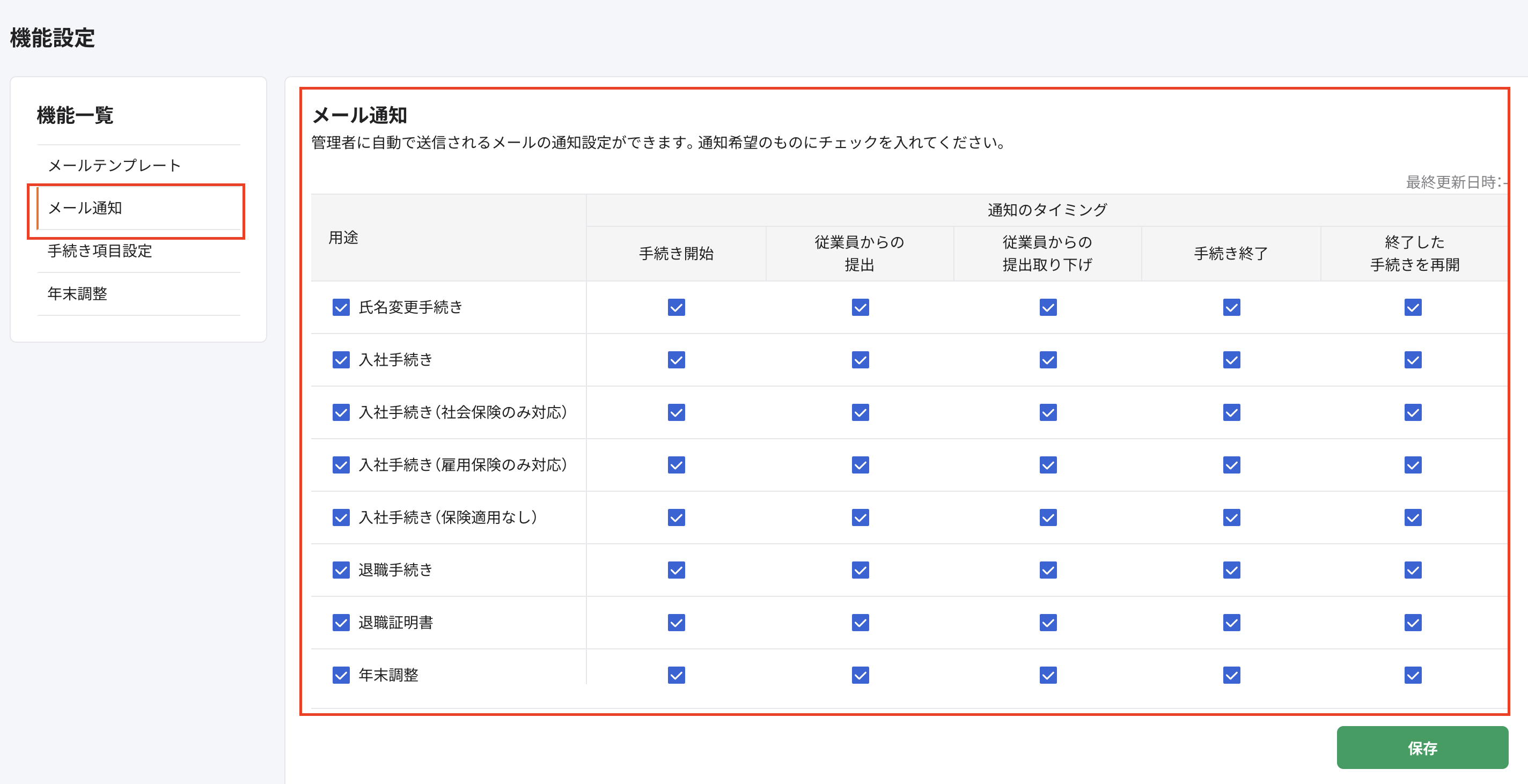Uncheck the 年末調整 row checkbox

341,675
